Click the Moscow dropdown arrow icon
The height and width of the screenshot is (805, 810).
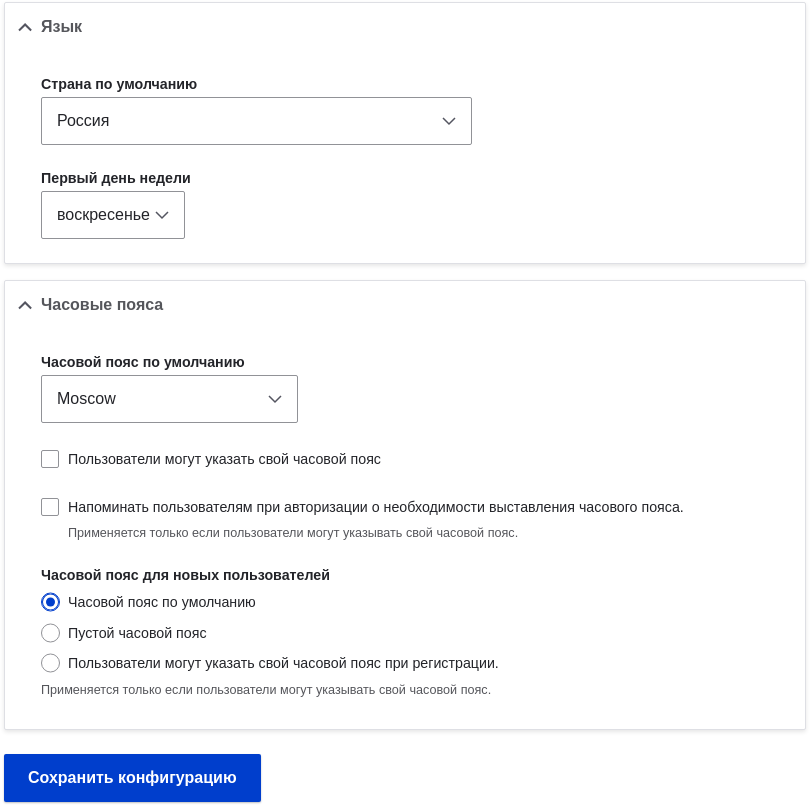click(275, 399)
